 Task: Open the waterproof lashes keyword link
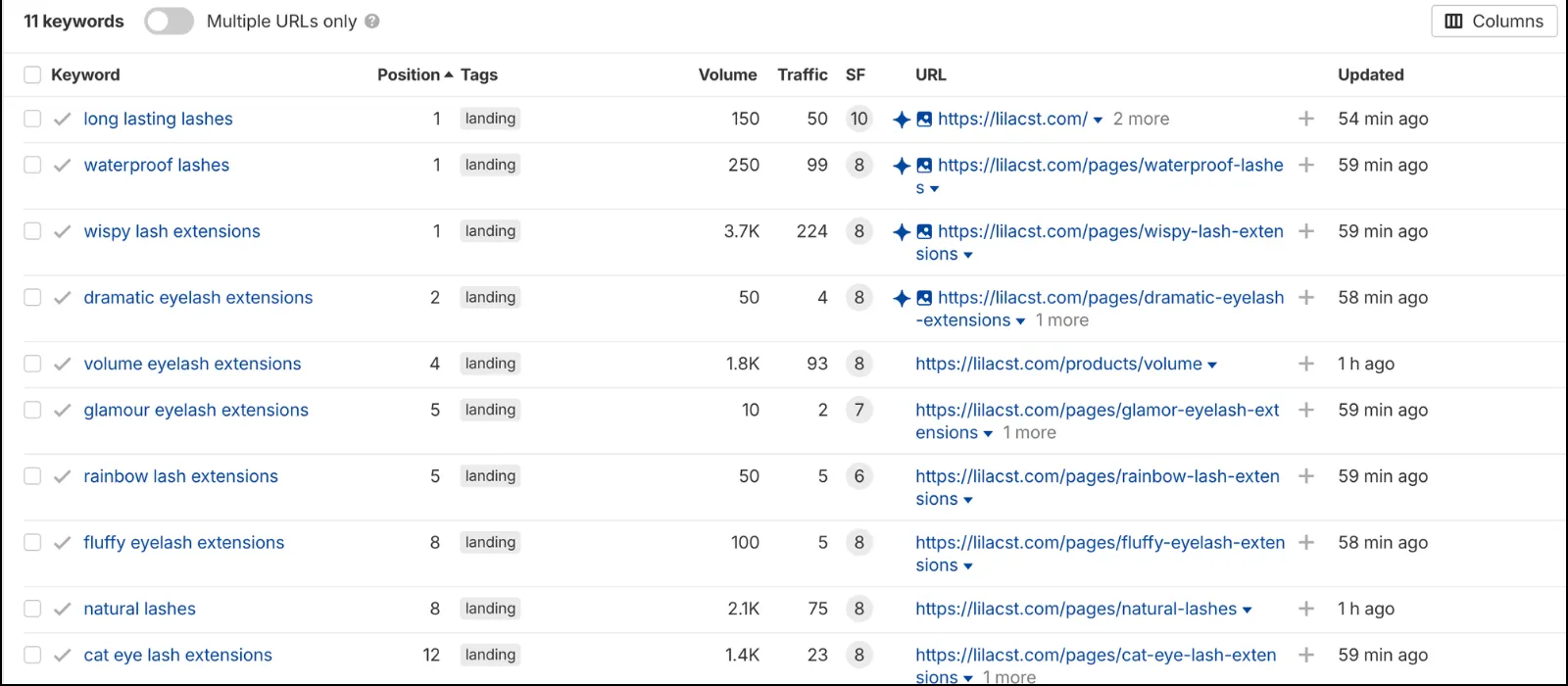pyautogui.click(x=157, y=165)
